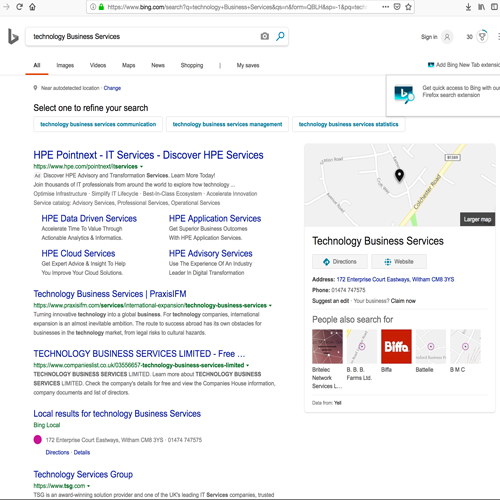Click the location pin icon near autodetected location
The image size is (500, 500).
coord(35,88)
